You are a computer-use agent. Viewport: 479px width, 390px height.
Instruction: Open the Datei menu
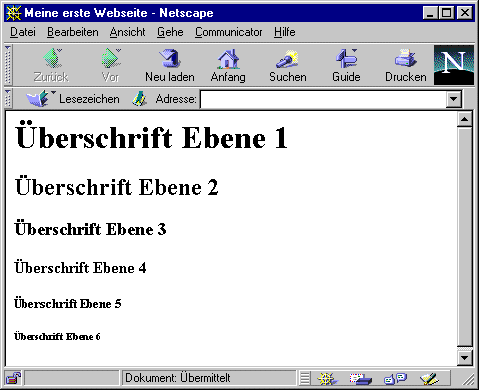tap(23, 32)
